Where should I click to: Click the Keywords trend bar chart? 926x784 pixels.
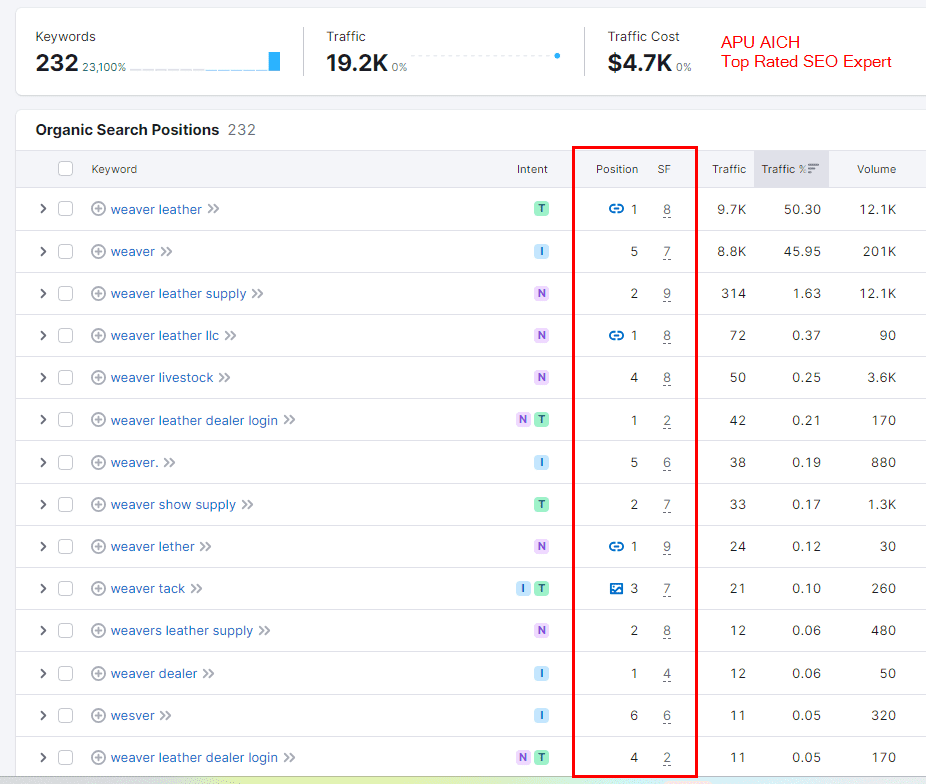(x=205, y=63)
